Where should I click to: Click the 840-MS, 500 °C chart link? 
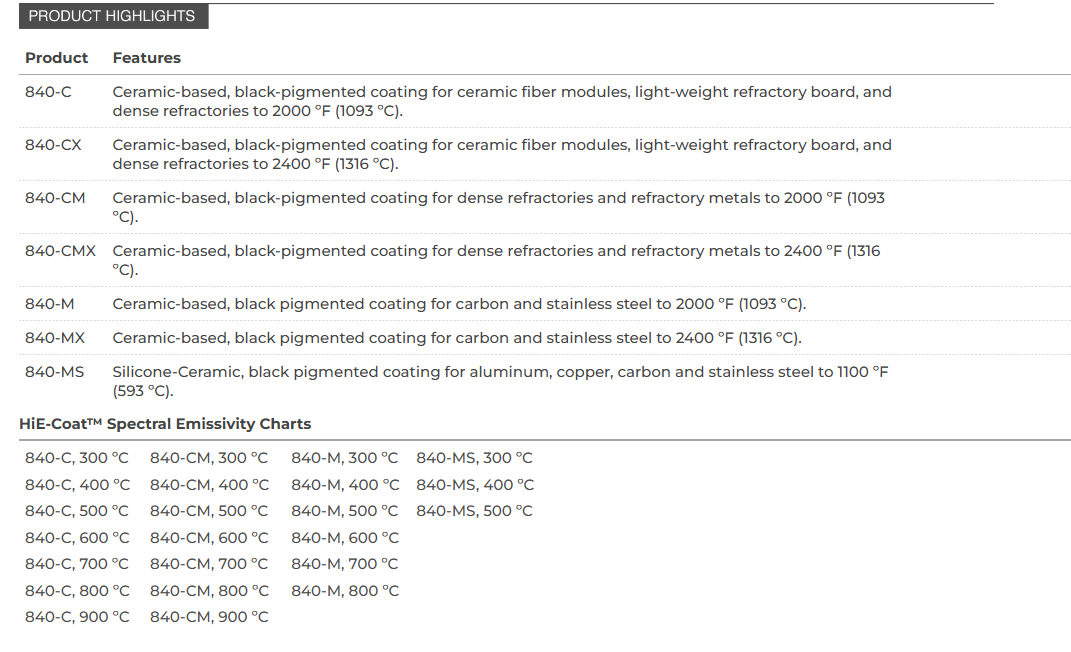point(474,511)
